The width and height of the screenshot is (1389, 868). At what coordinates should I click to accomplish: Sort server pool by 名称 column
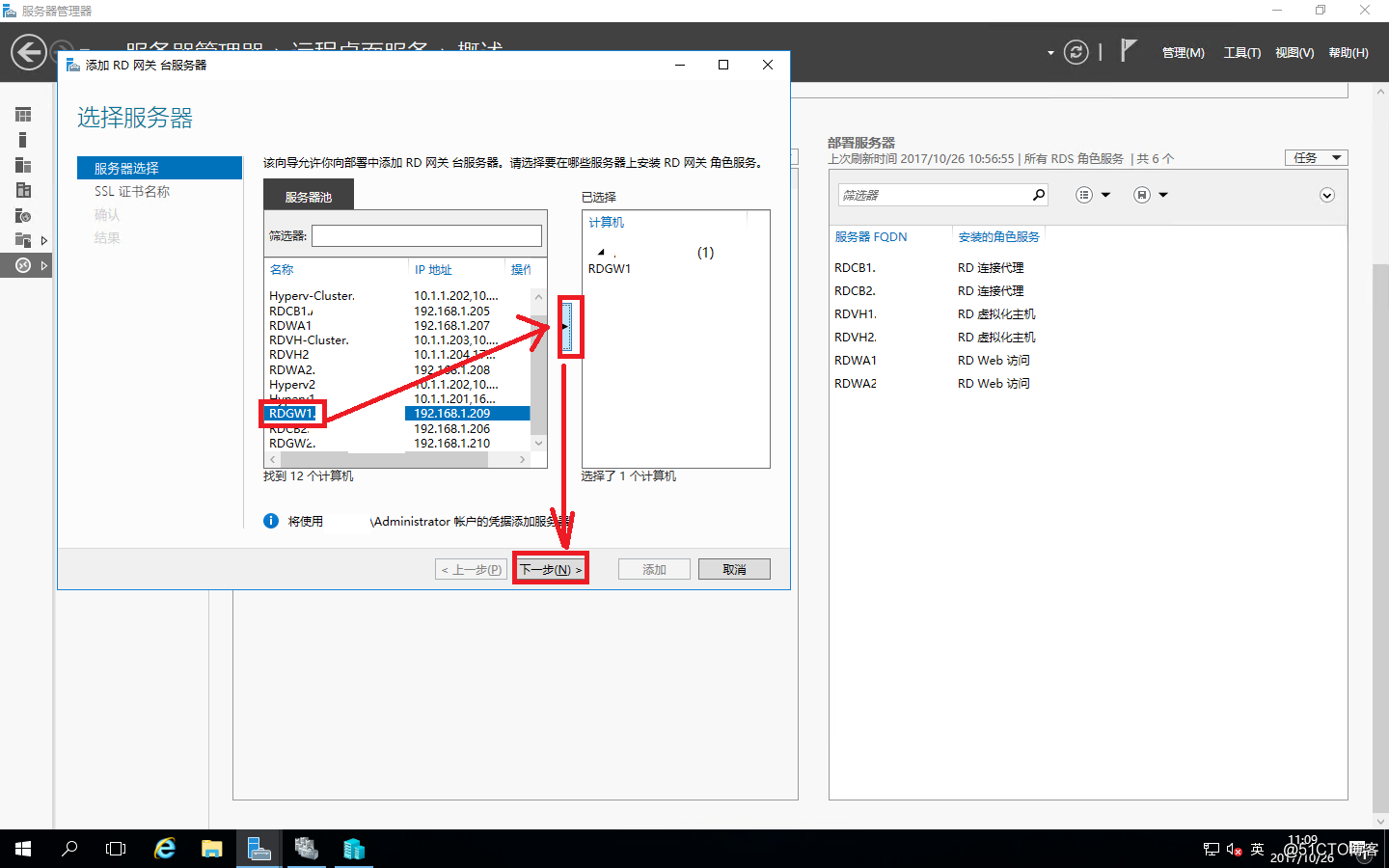tap(282, 269)
